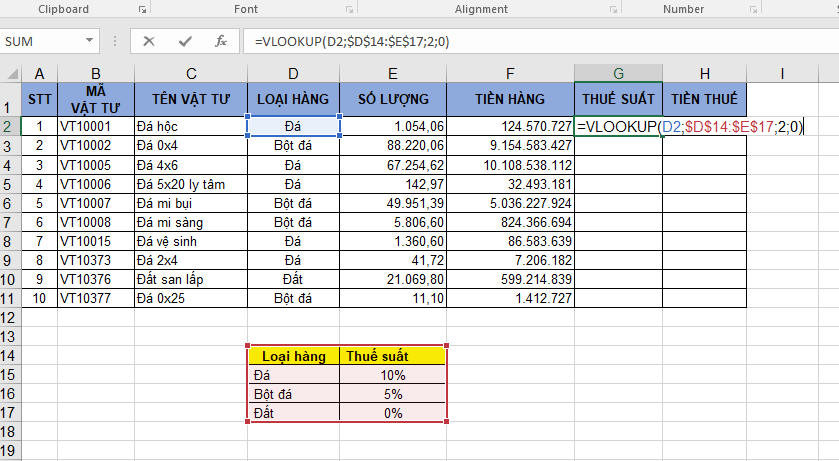Click the TIỀN THUẾ header cell
The image size is (839, 461).
pos(704,99)
